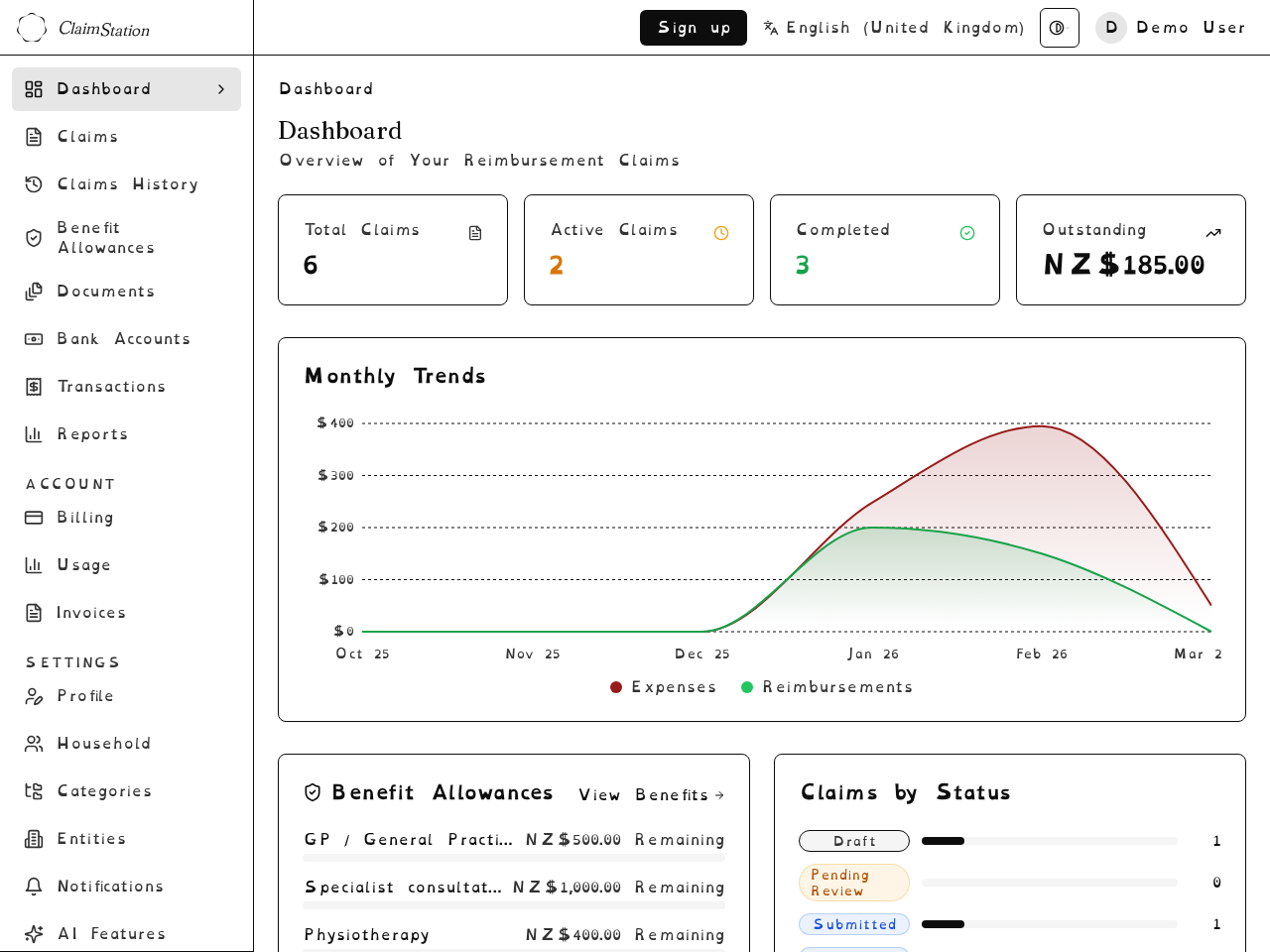Click the Completed claims card
This screenshot has width=1270, height=952.
[x=885, y=250]
